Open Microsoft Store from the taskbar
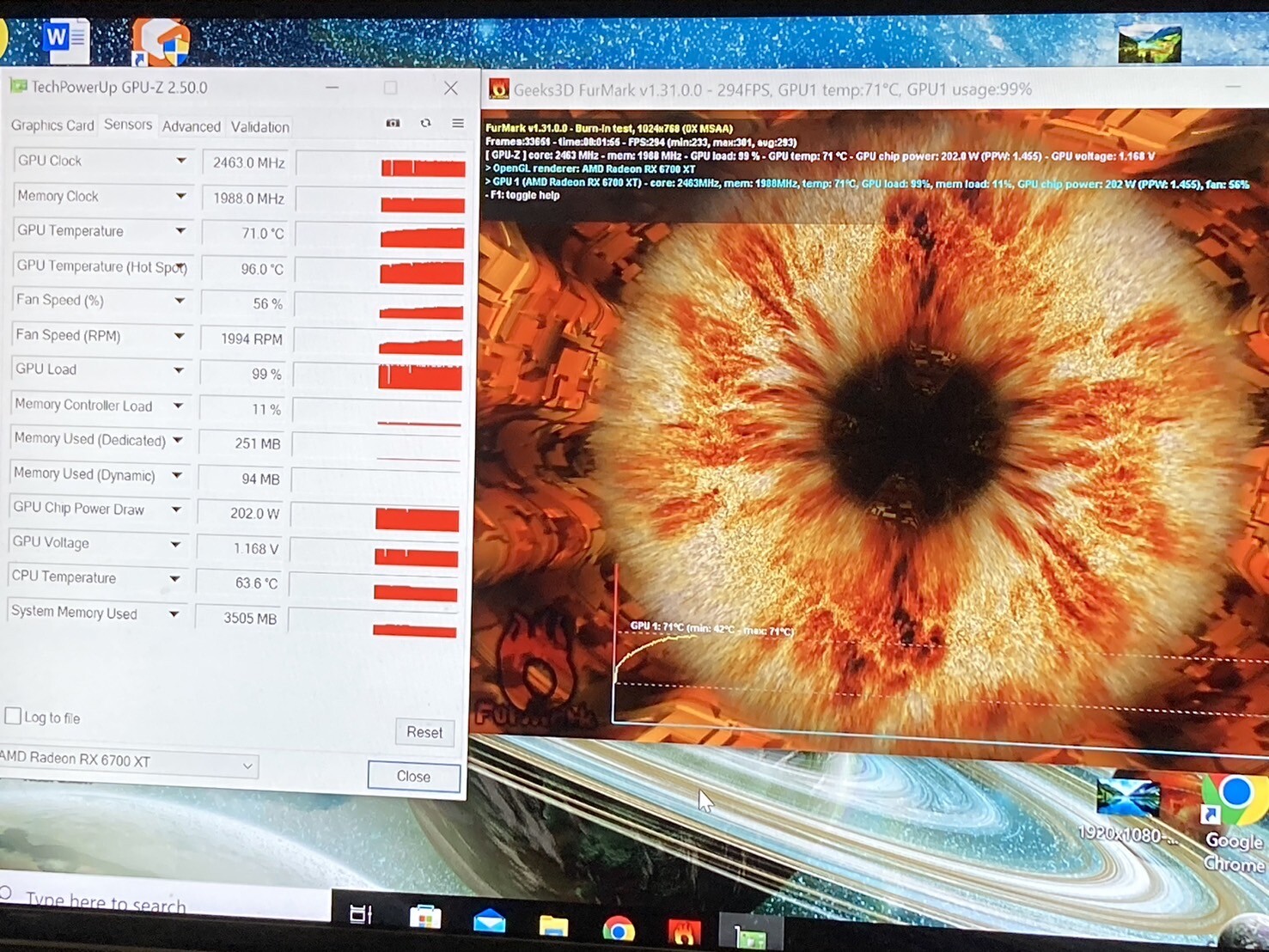 [424, 918]
